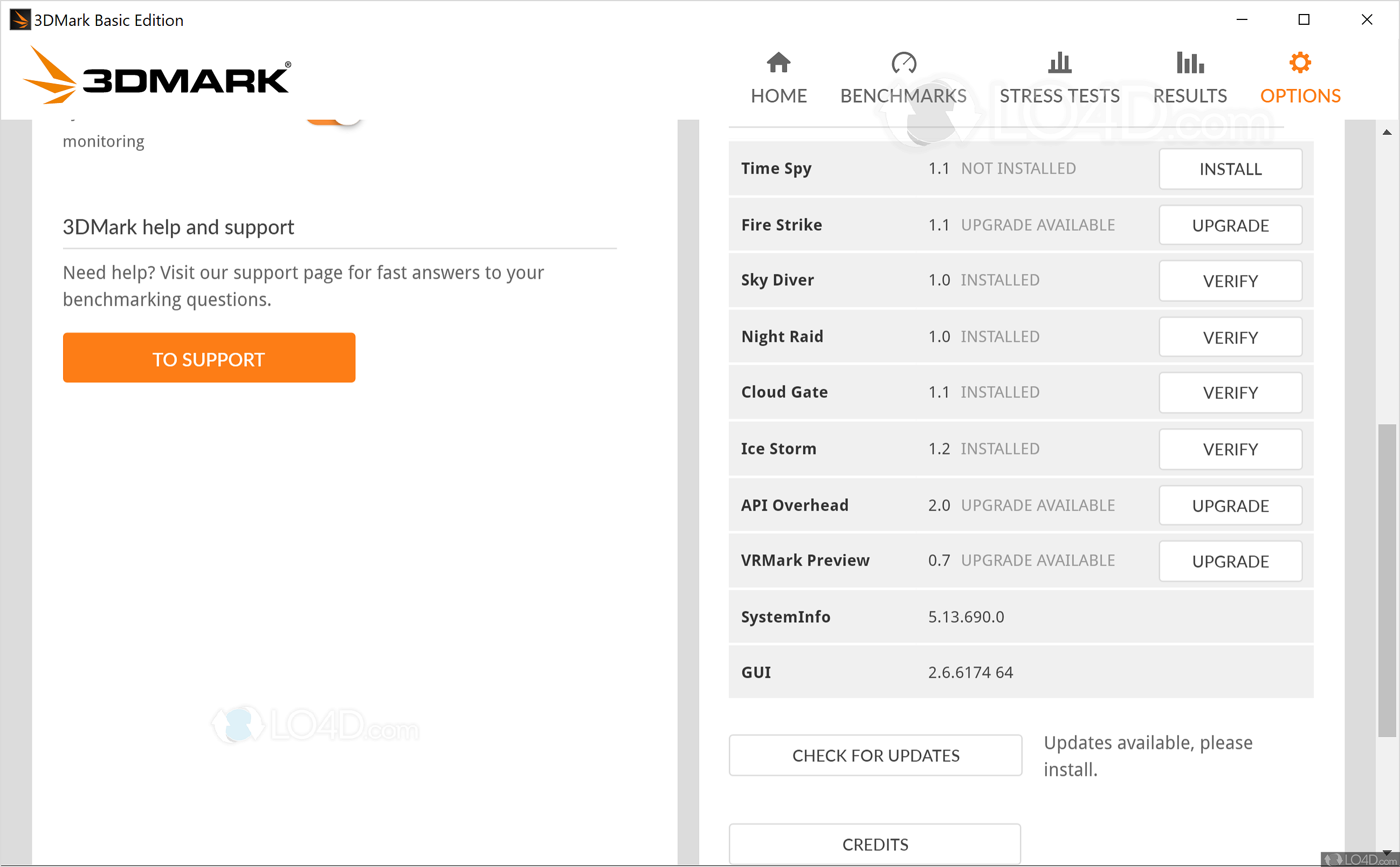Upgrade the Fire Strike benchmark
The image size is (1400, 867).
pos(1231,225)
